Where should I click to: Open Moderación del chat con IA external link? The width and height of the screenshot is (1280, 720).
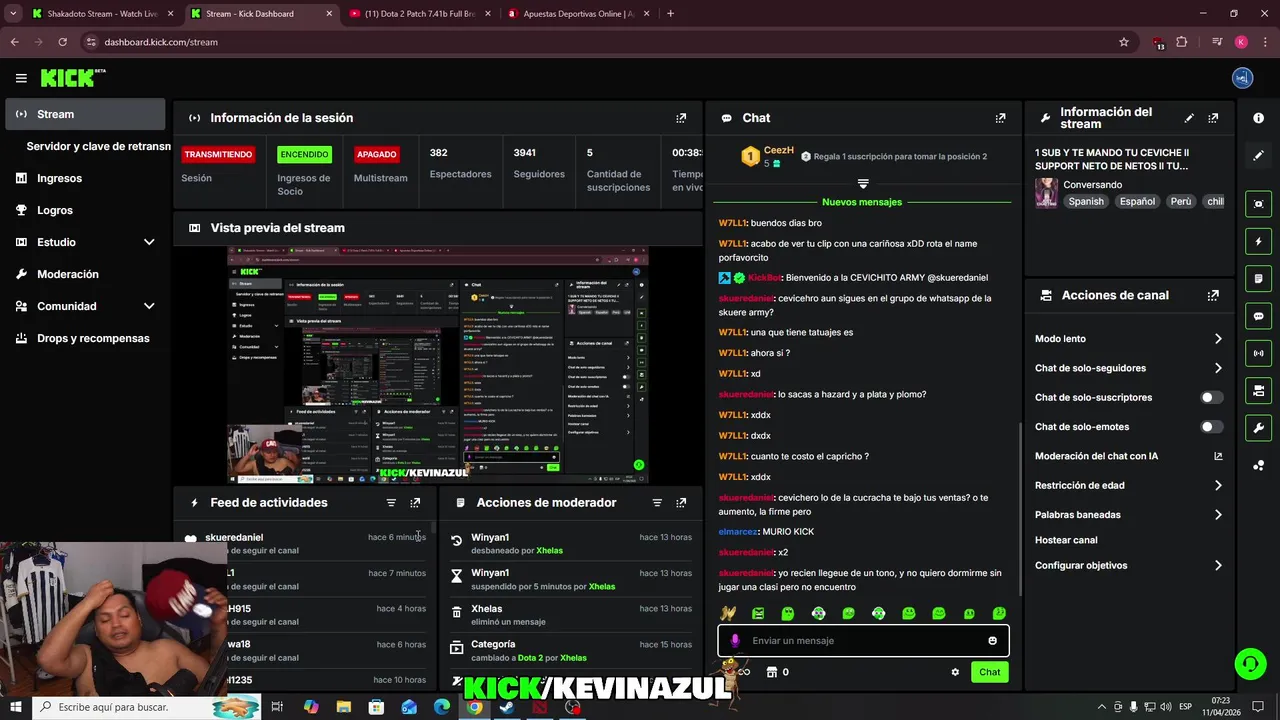point(1218,456)
